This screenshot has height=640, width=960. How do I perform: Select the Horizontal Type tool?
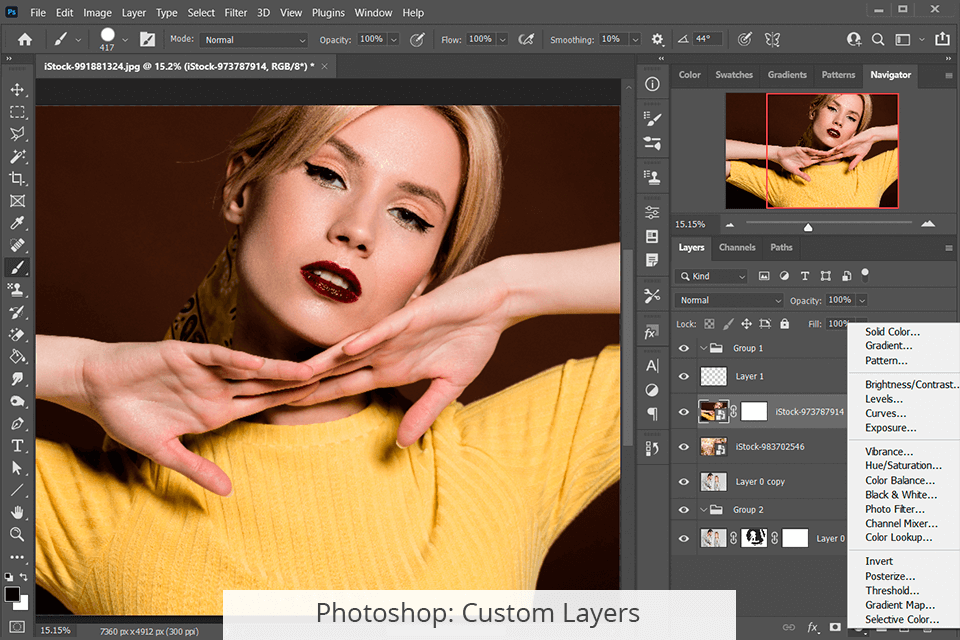(x=17, y=446)
